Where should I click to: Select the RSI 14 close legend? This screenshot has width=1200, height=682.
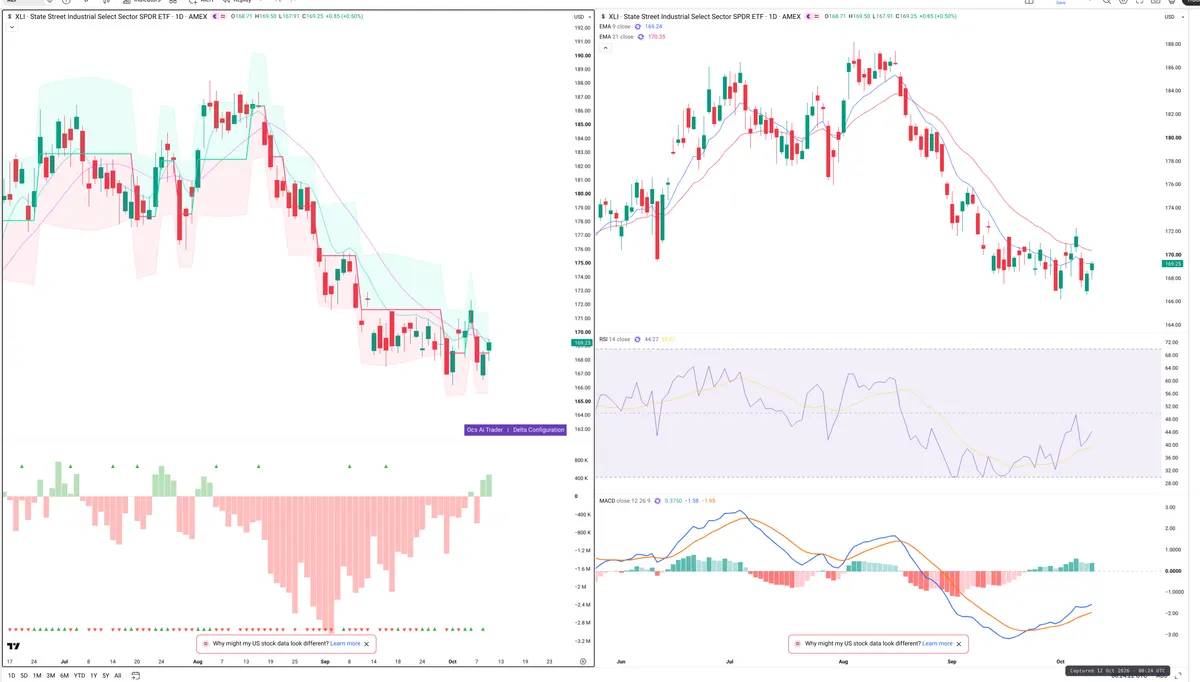point(614,340)
